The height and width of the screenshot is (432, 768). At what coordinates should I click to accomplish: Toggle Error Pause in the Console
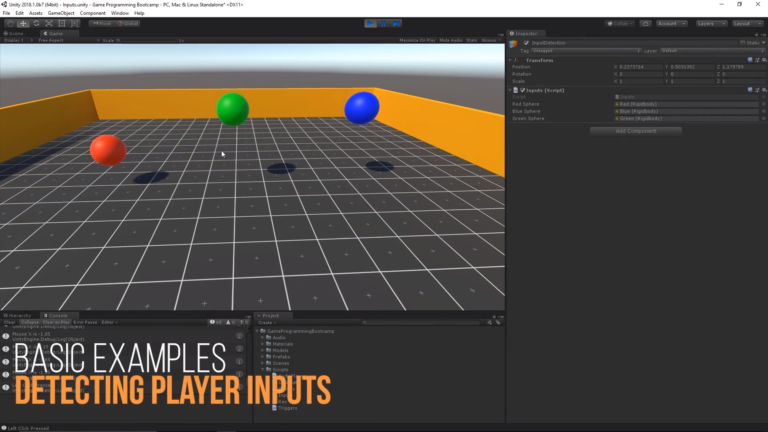tap(85, 322)
